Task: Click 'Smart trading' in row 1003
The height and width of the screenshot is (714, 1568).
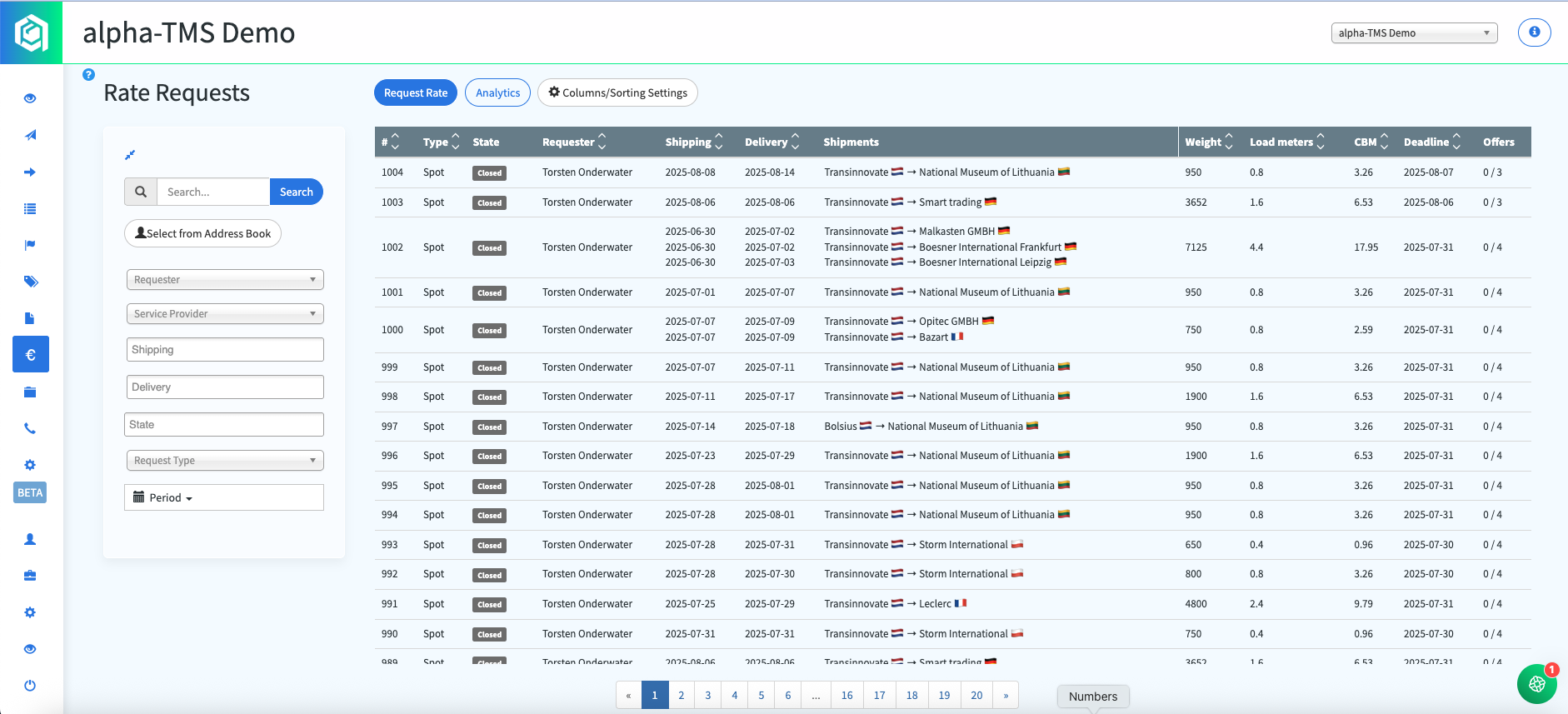Action: click(951, 202)
